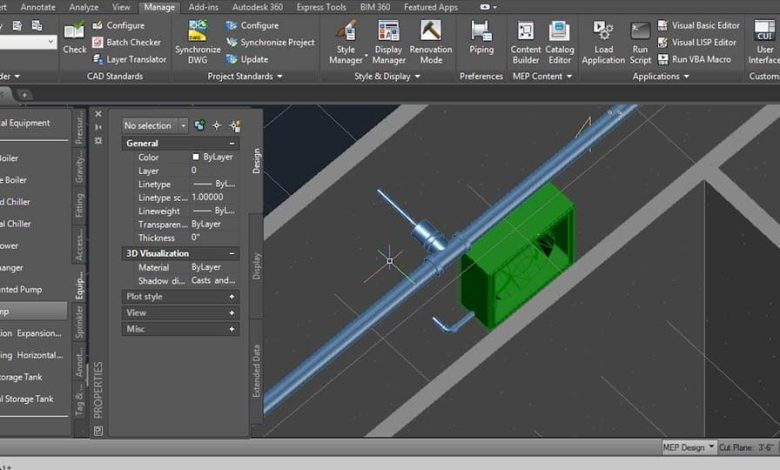This screenshot has height=470, width=780.
Task: Toggle Renovation Mode
Action: click(431, 42)
